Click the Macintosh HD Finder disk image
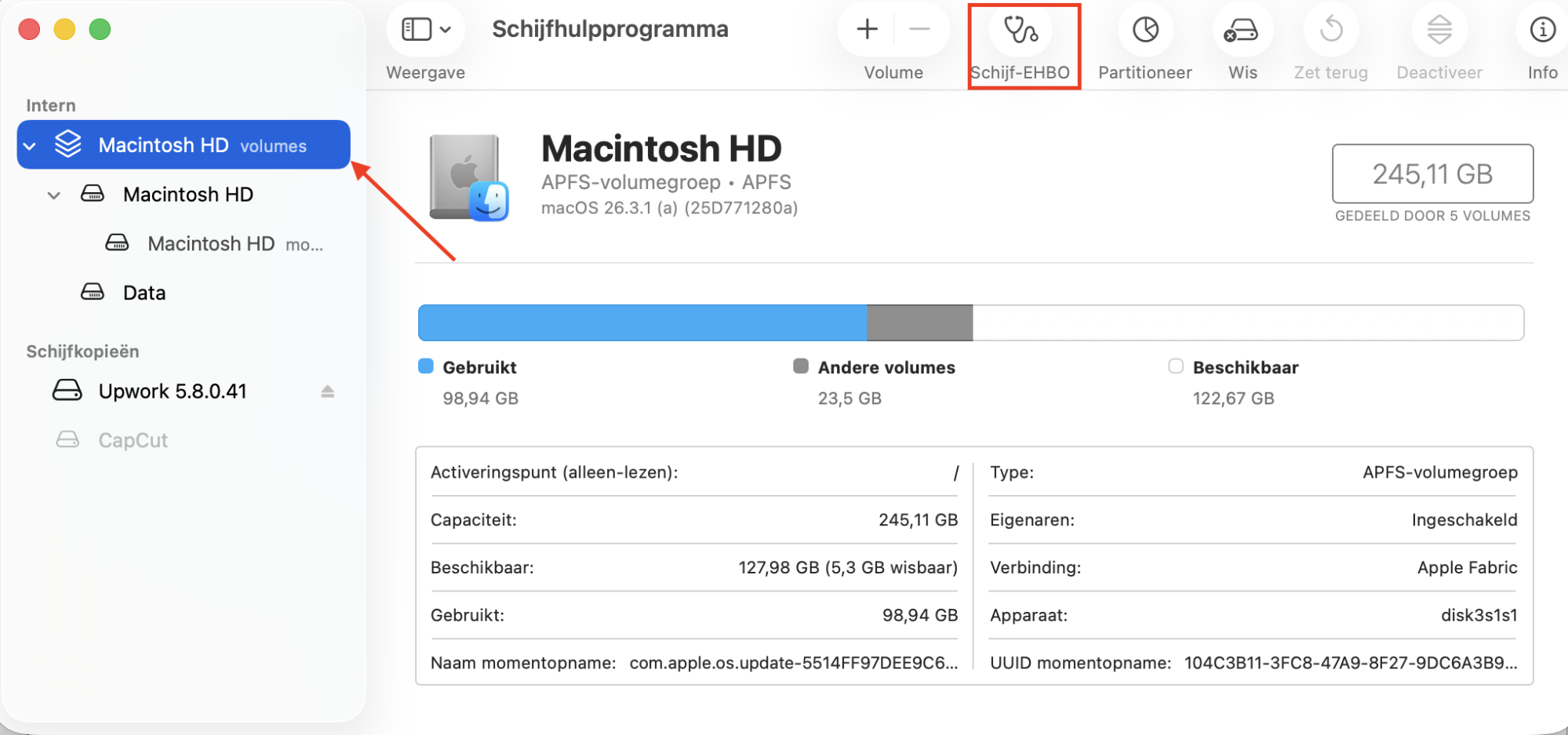 point(470,178)
